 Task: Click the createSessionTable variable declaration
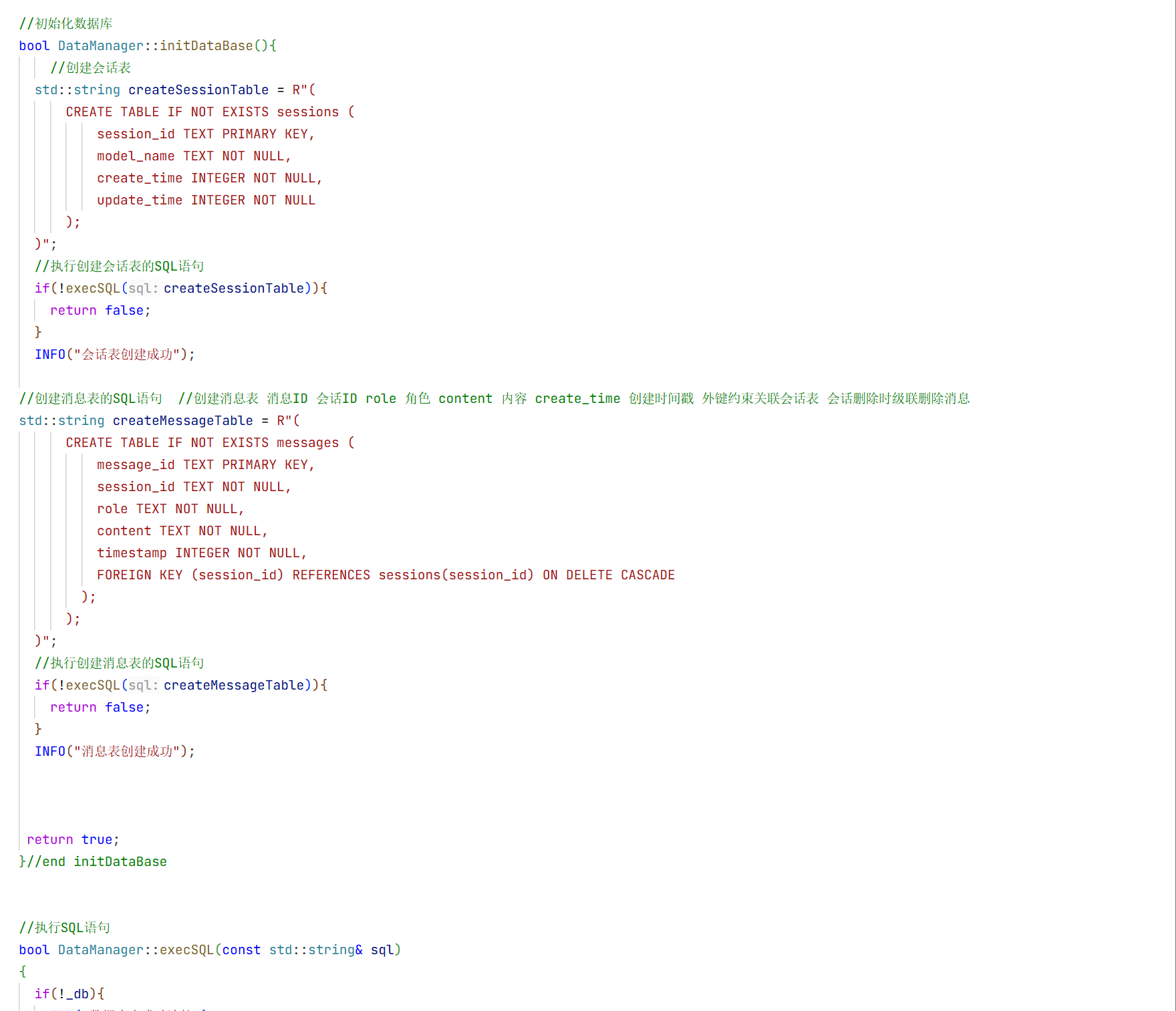175,90
